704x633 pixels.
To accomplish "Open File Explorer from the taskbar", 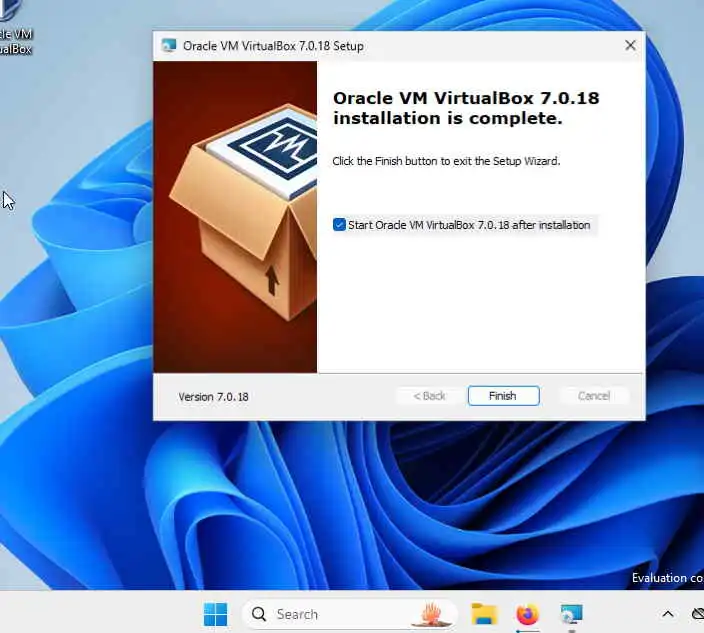I will tap(484, 614).
